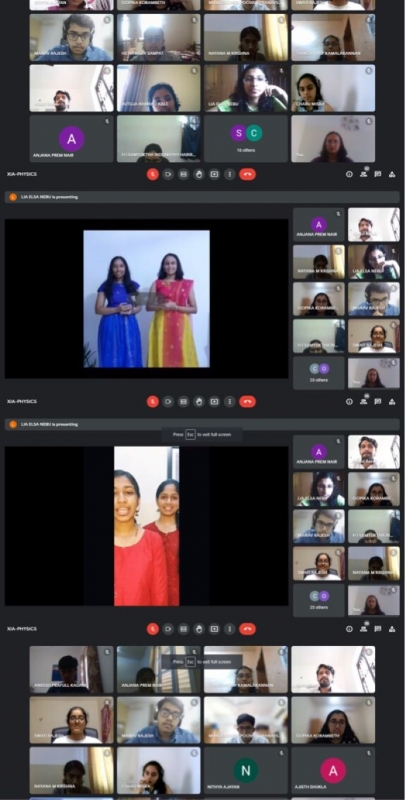409x800 pixels.
Task: Toggle the camera beneath the blue dress presentation
Action: (x=168, y=402)
